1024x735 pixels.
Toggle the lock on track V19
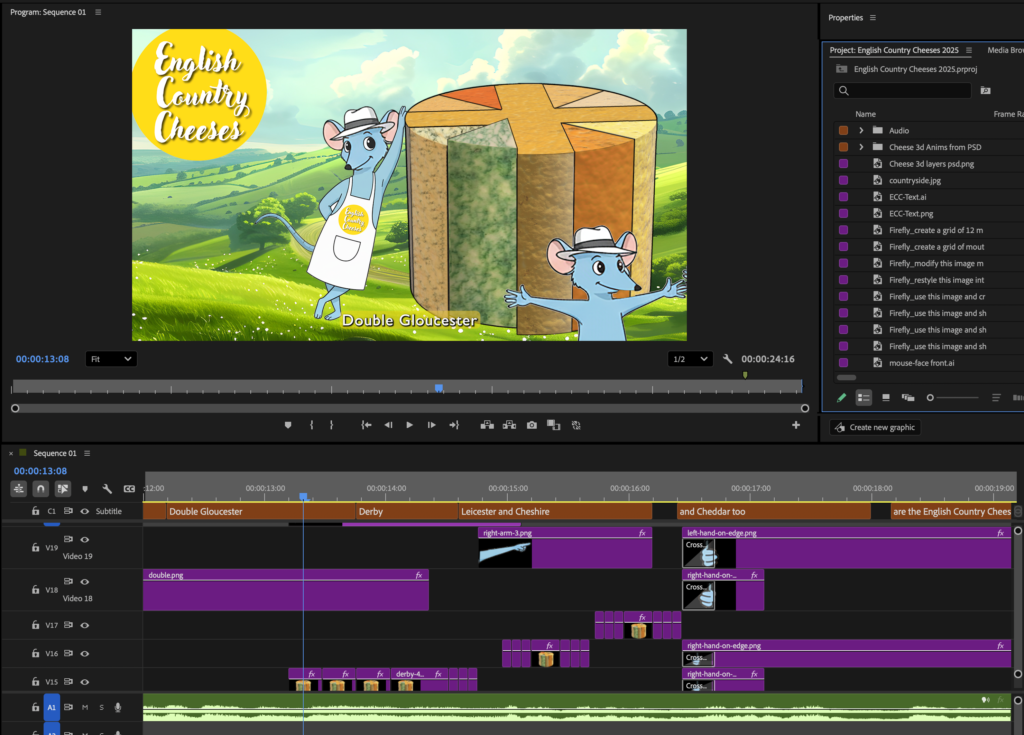click(35, 548)
